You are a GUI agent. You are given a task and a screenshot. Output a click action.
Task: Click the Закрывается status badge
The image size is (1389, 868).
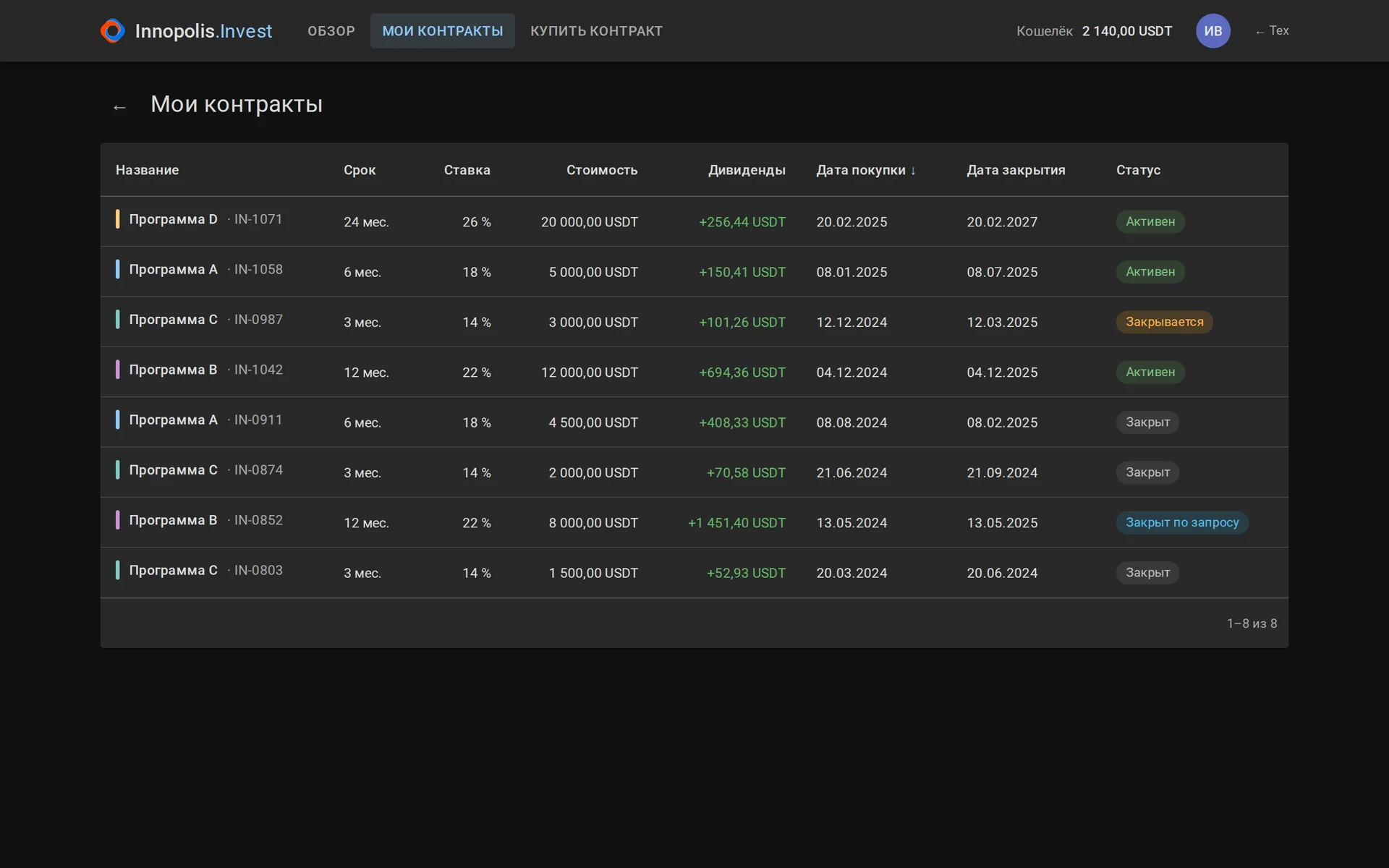(x=1164, y=322)
